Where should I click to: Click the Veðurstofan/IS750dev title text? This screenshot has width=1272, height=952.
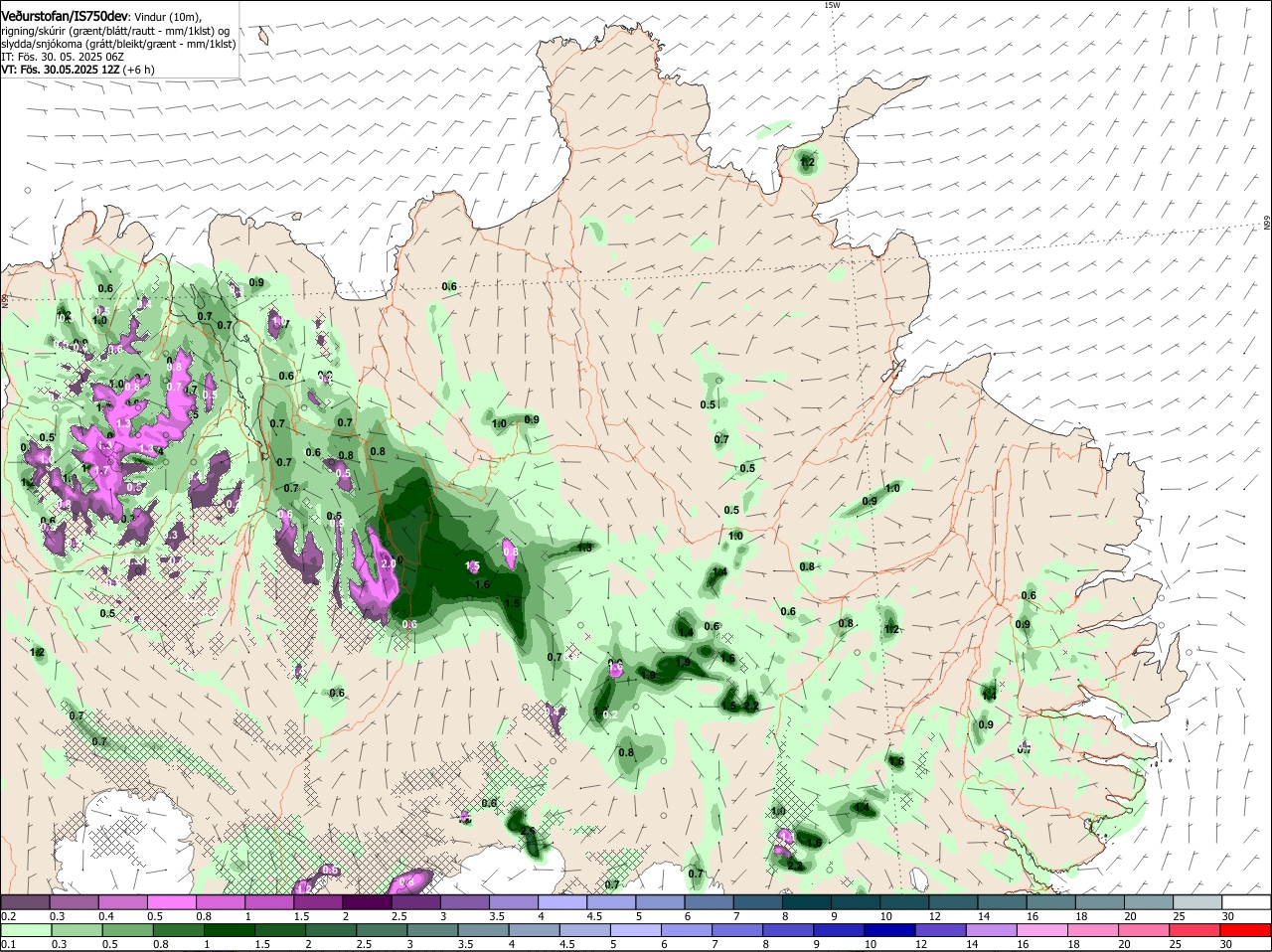[x=65, y=17]
